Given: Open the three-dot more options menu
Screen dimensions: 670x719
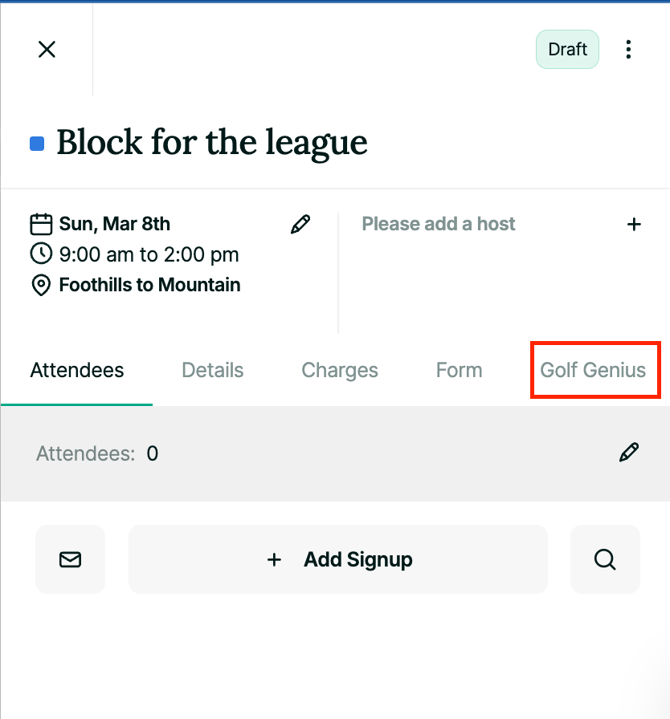Looking at the screenshot, I should point(628,49).
